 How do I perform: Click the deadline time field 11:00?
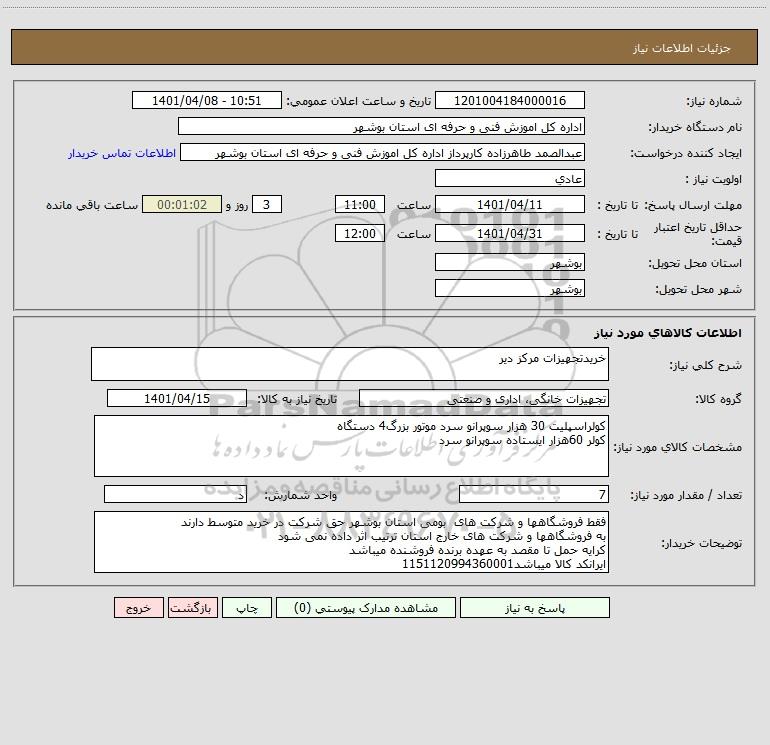click(359, 204)
